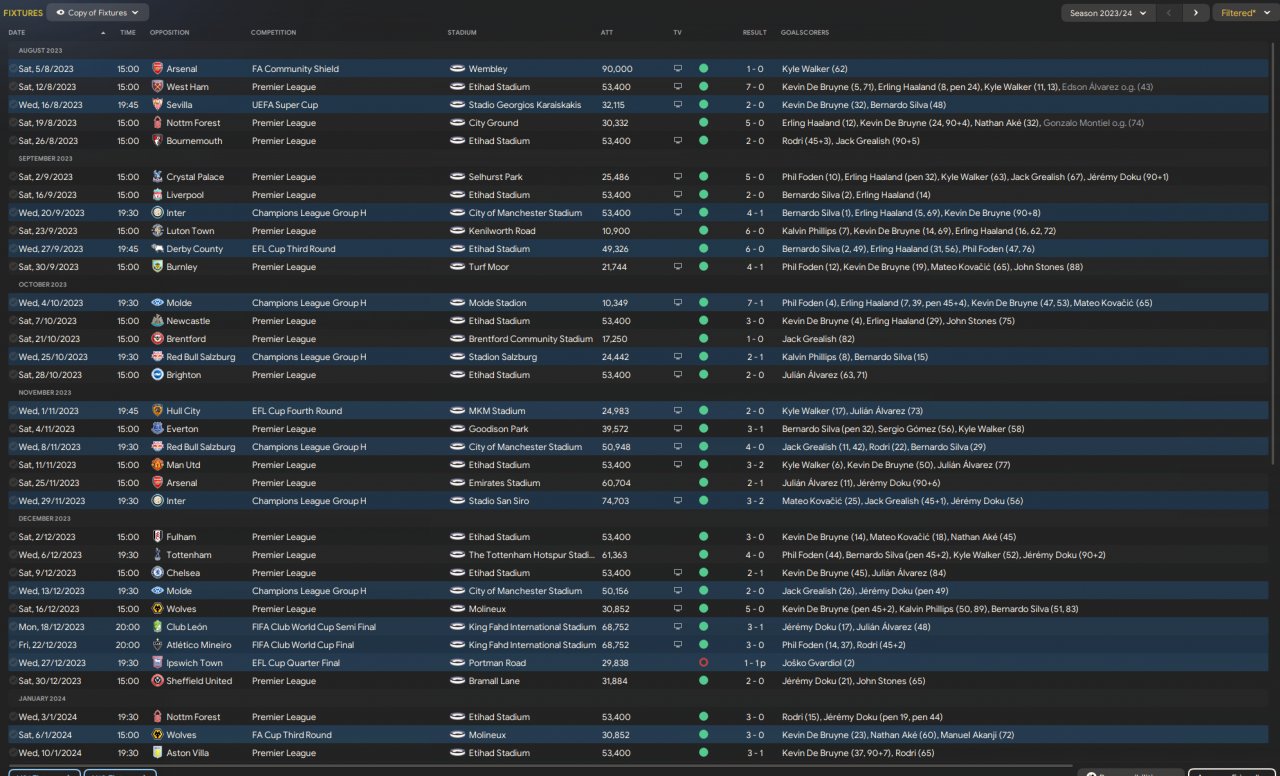
Task: Click the 1 - 1 p result against Ipswich Town
Action: [757, 663]
